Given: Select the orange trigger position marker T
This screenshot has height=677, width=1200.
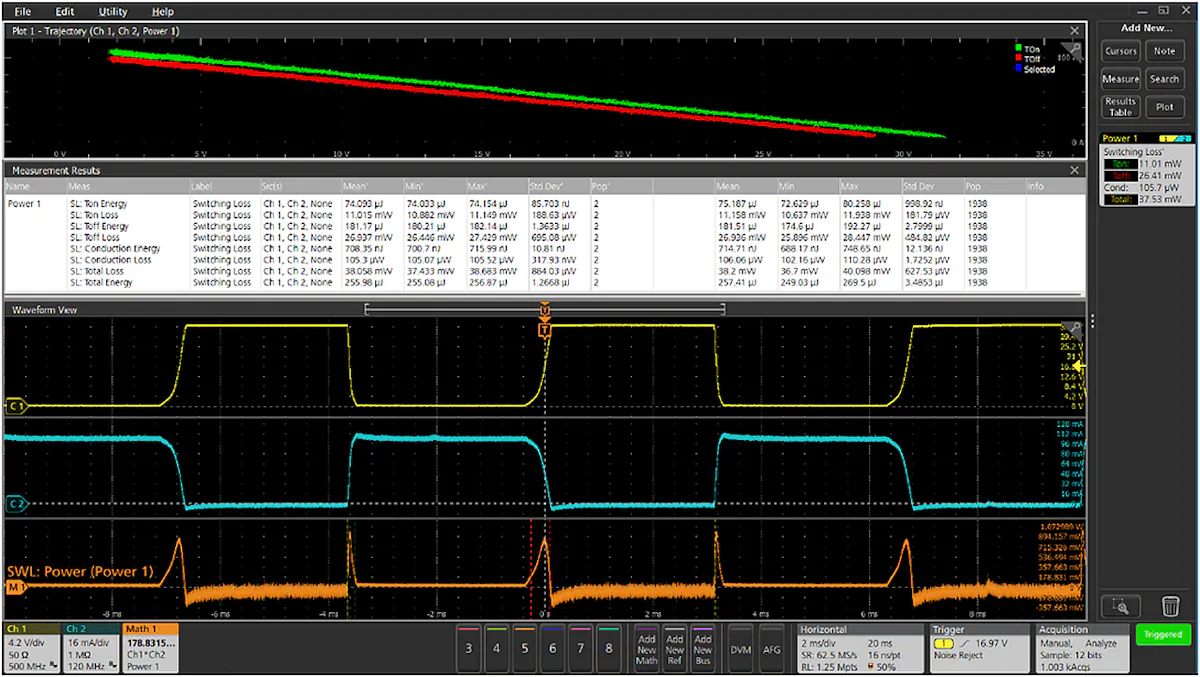Looking at the screenshot, I should point(544,329).
